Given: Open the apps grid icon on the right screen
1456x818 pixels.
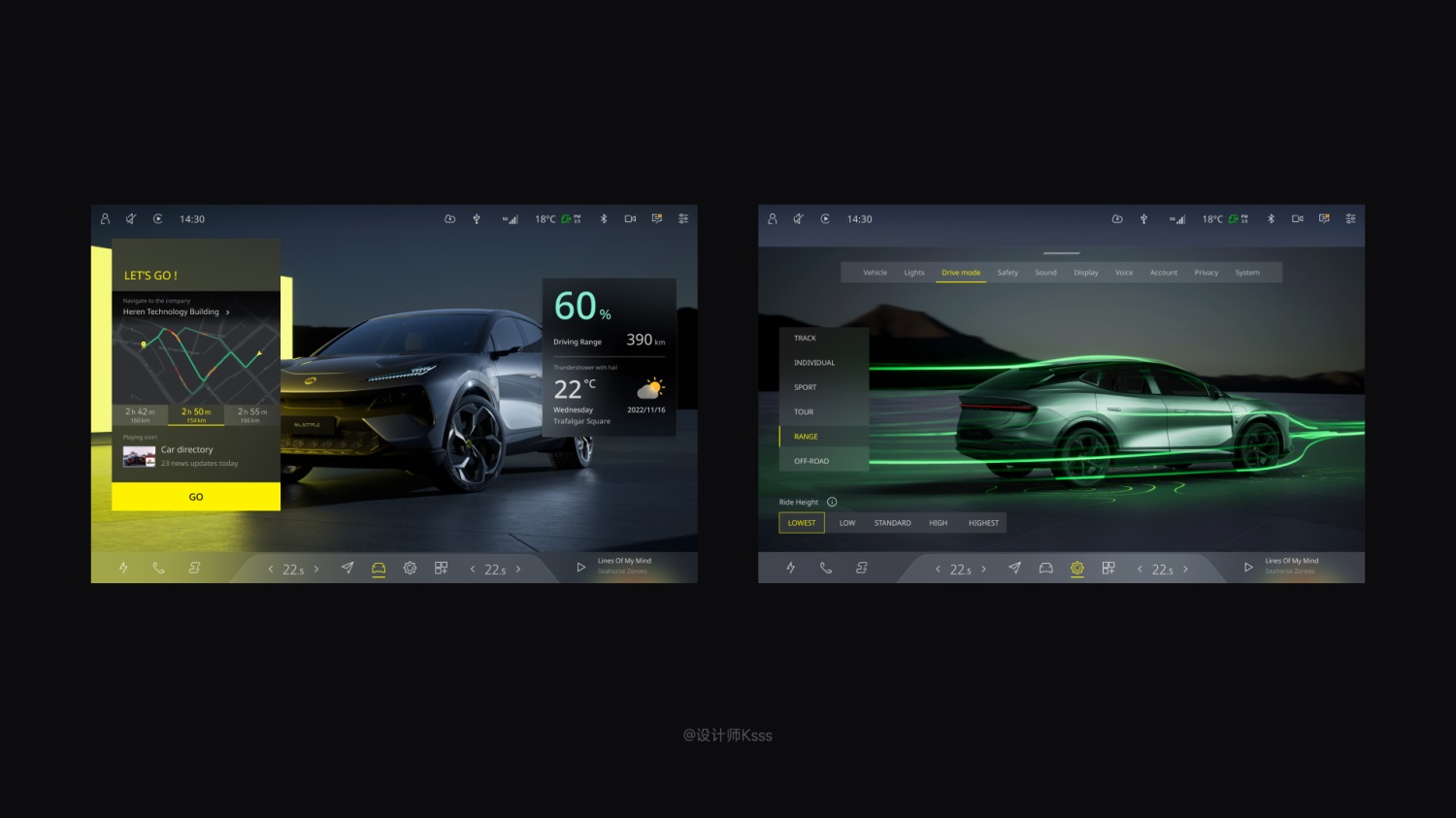Looking at the screenshot, I should (1109, 569).
